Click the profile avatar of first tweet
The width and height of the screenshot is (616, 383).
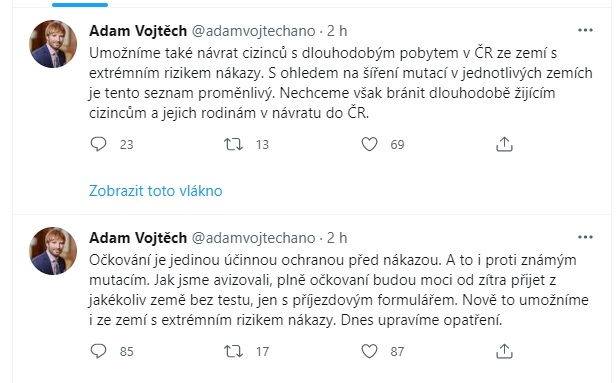[53, 44]
